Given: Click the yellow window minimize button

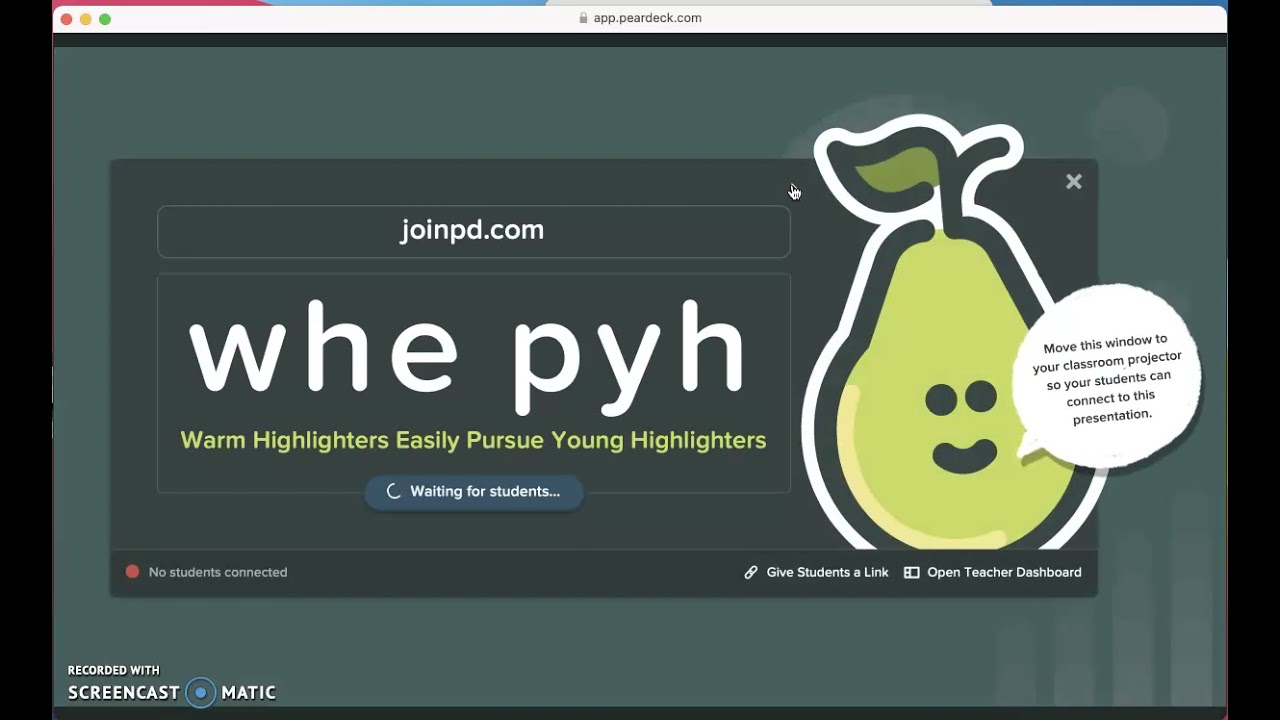Looking at the screenshot, I should [x=85, y=19].
